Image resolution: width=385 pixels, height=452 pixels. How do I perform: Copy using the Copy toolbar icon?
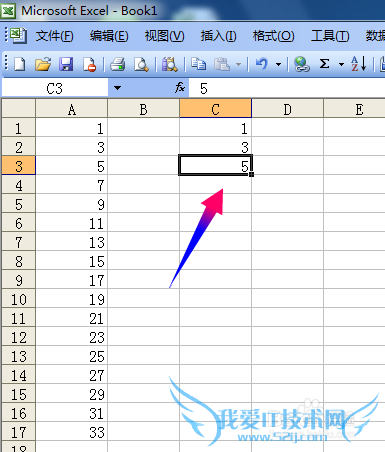point(198,64)
